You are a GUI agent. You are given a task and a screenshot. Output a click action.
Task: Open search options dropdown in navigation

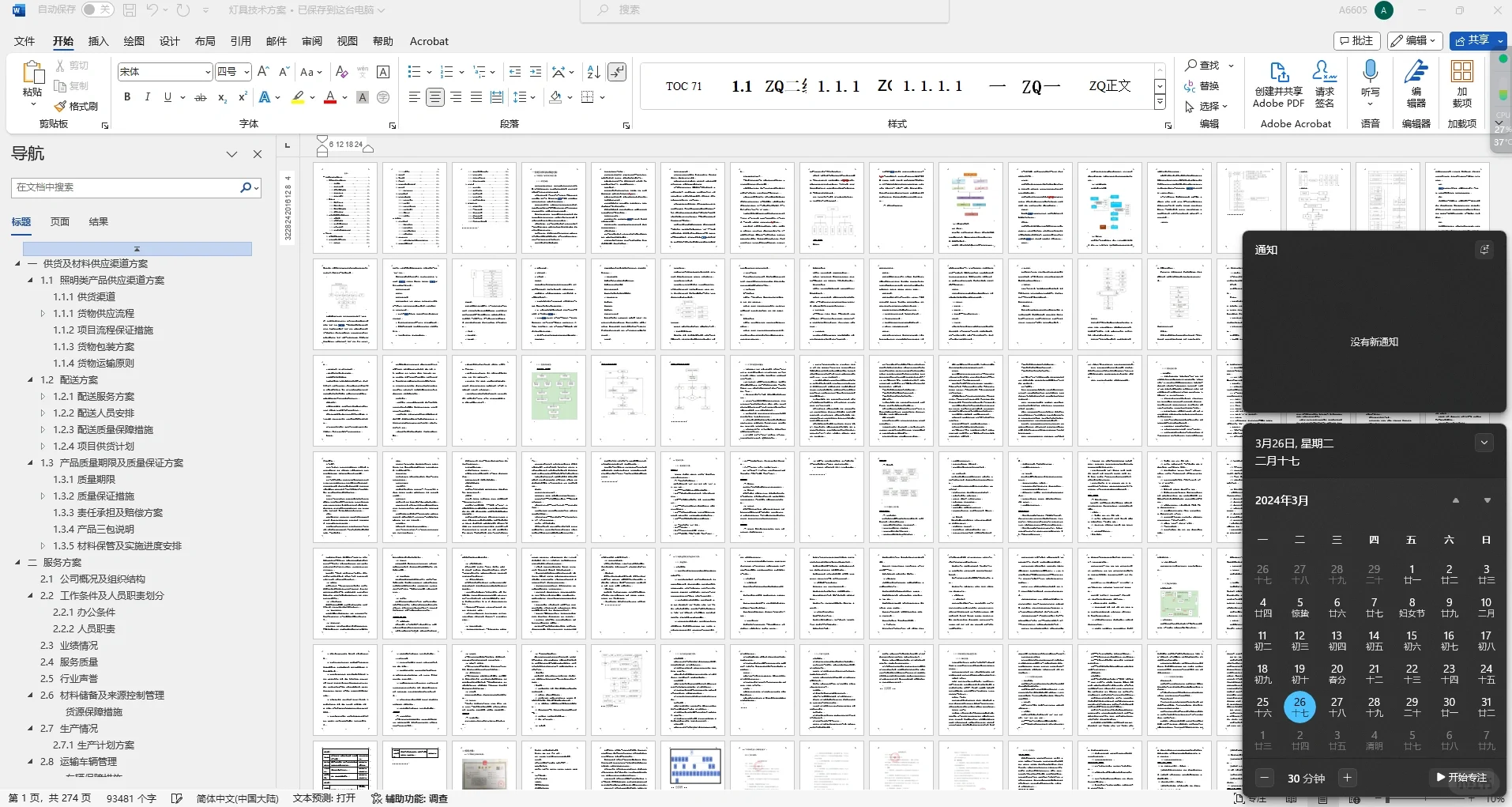[x=257, y=187]
